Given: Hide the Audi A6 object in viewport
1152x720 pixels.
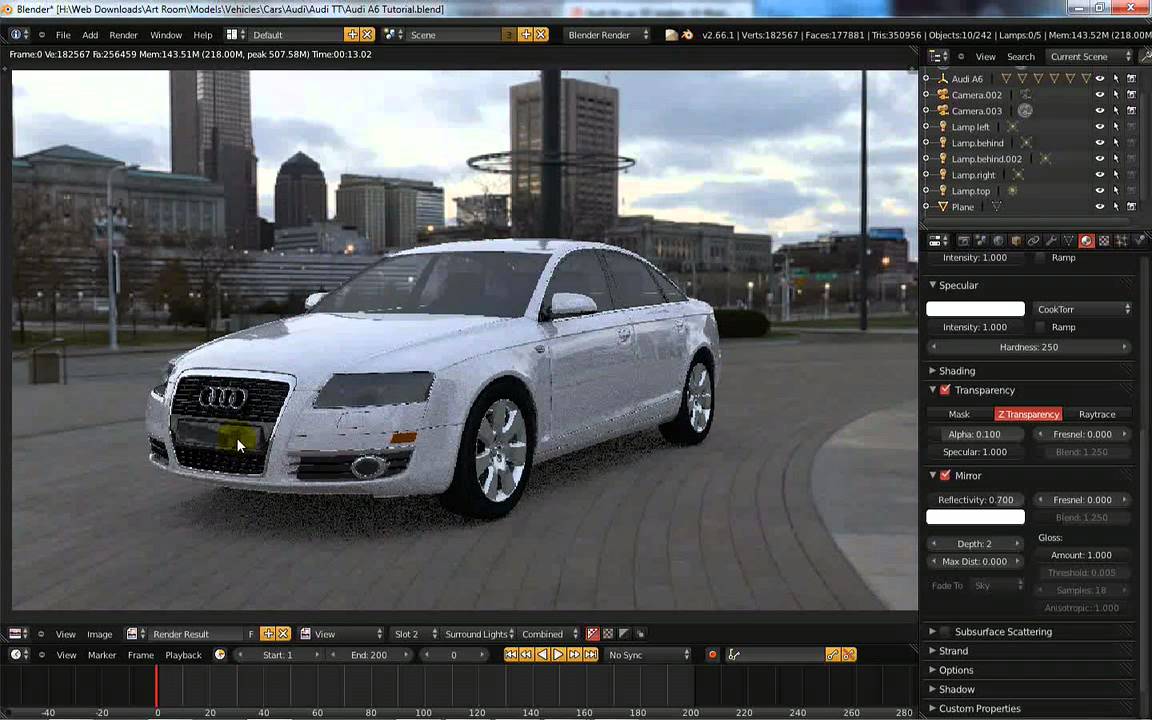Looking at the screenshot, I should tap(1100, 79).
